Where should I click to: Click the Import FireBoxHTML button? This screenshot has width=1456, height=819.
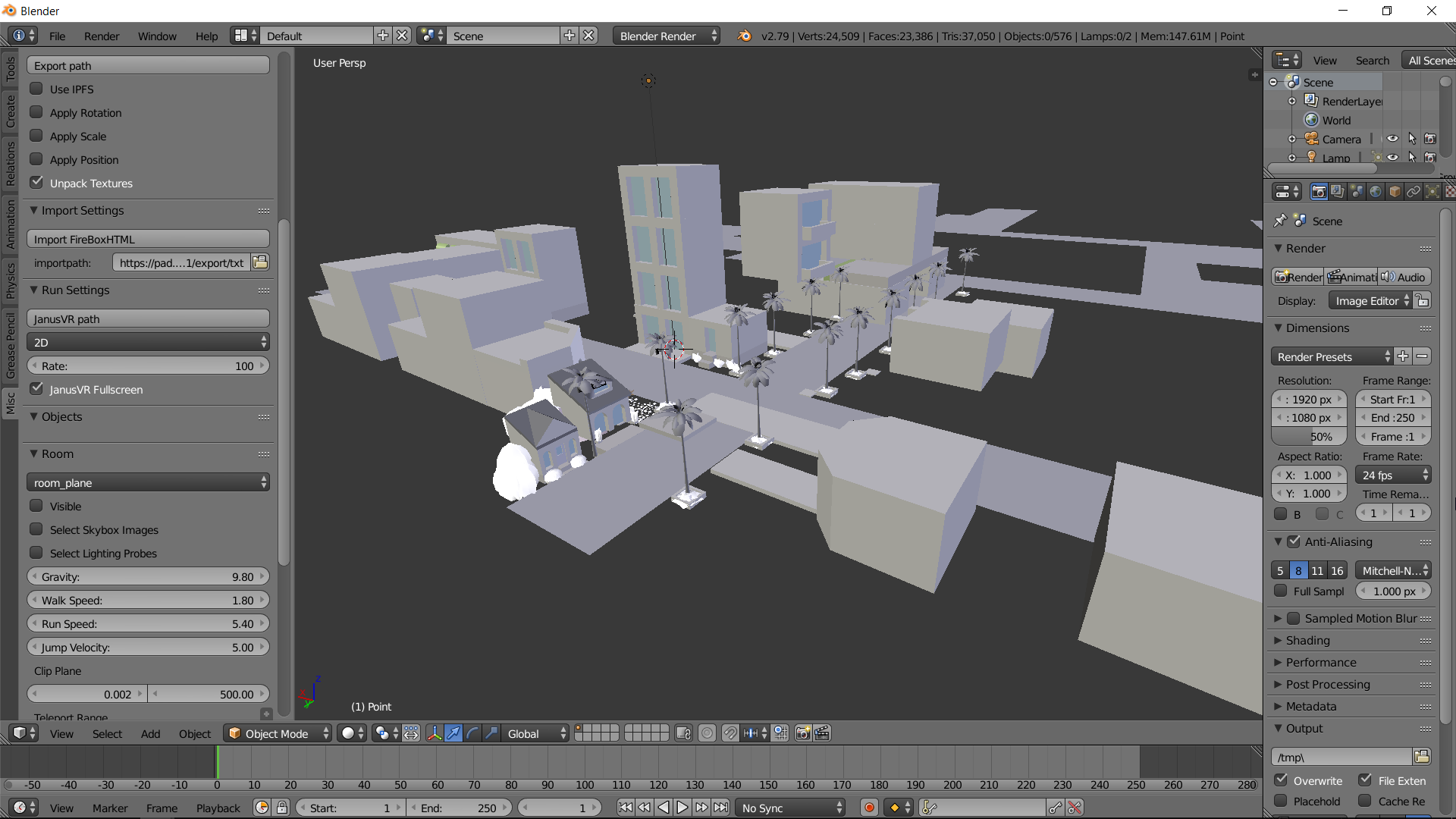pyautogui.click(x=148, y=239)
